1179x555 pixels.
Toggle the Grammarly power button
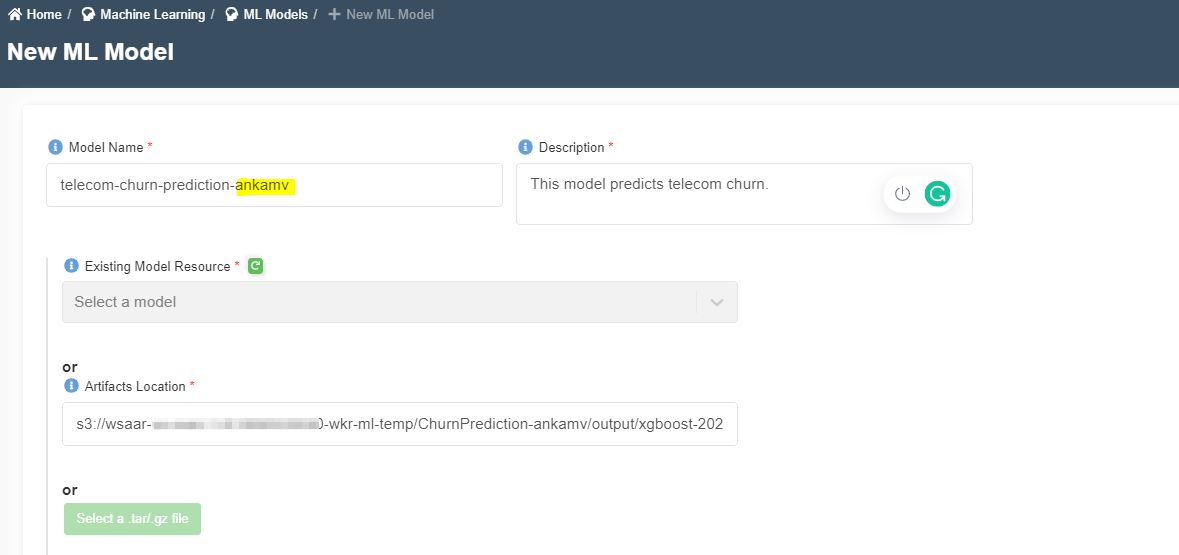[902, 194]
